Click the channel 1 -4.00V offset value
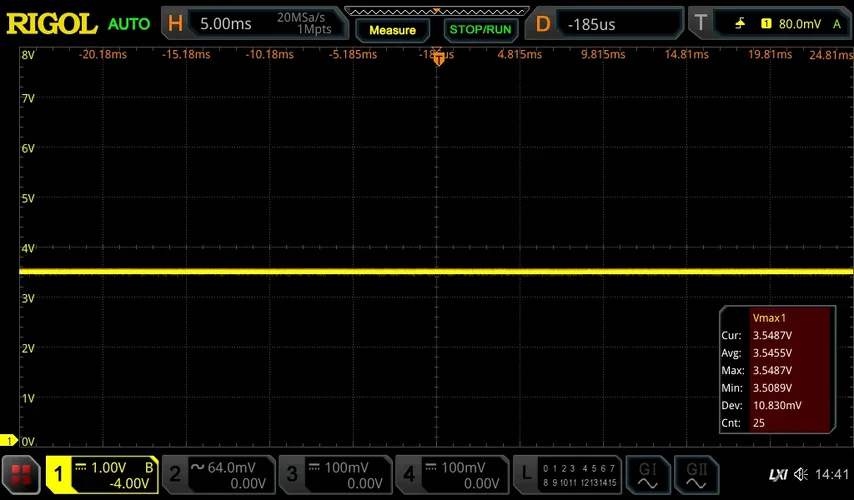Screen dimensions: 854x500 (129, 484)
